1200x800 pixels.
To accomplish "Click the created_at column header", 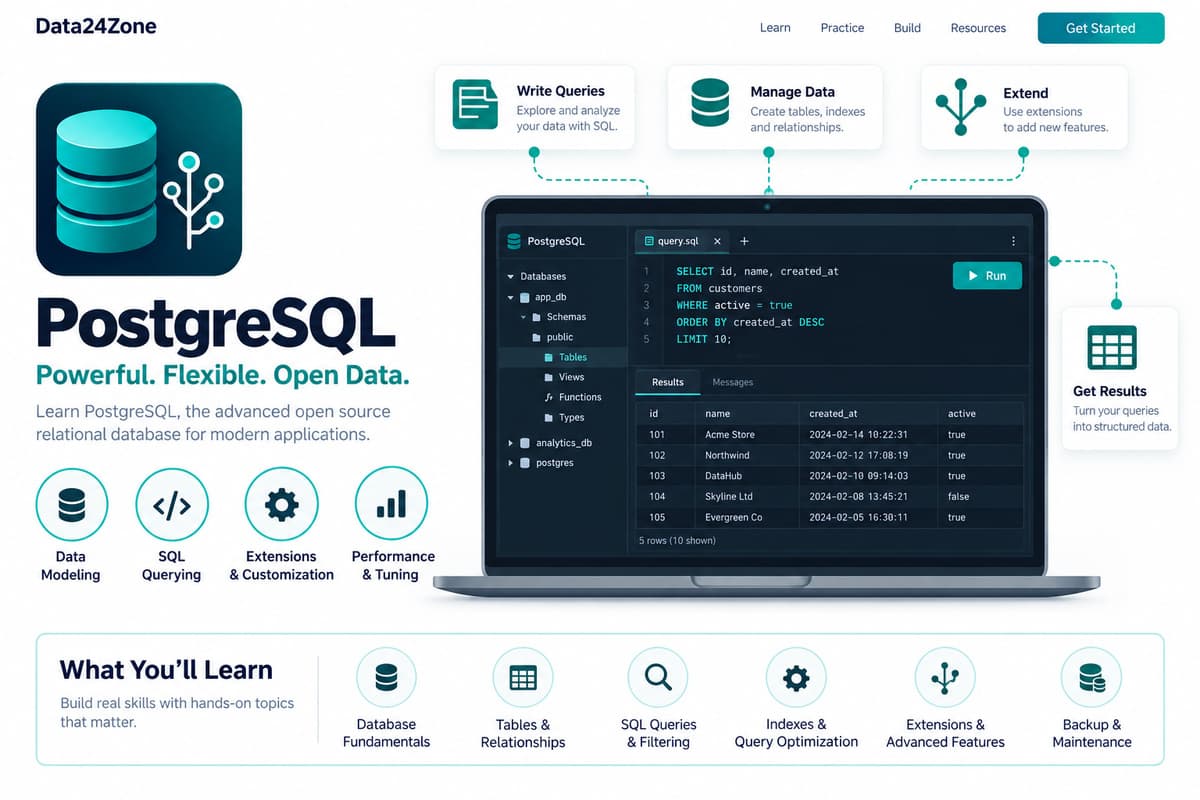I will click(834, 413).
